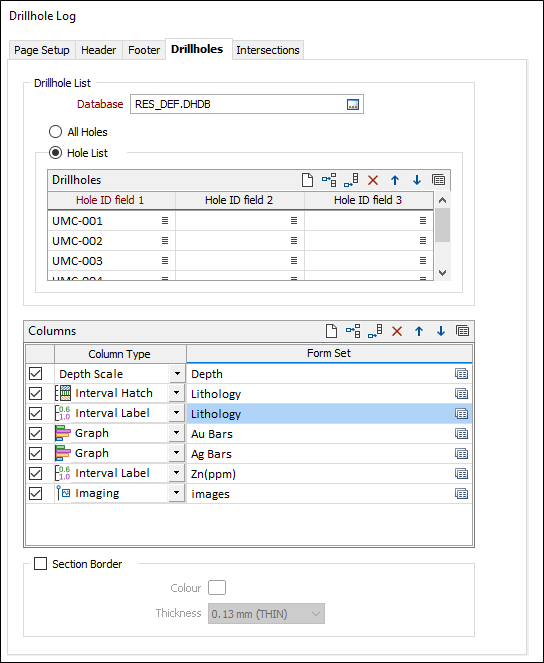Open Interval Hatch column type dropdown
Image resolution: width=544 pixels, height=663 pixels.
[x=177, y=393]
